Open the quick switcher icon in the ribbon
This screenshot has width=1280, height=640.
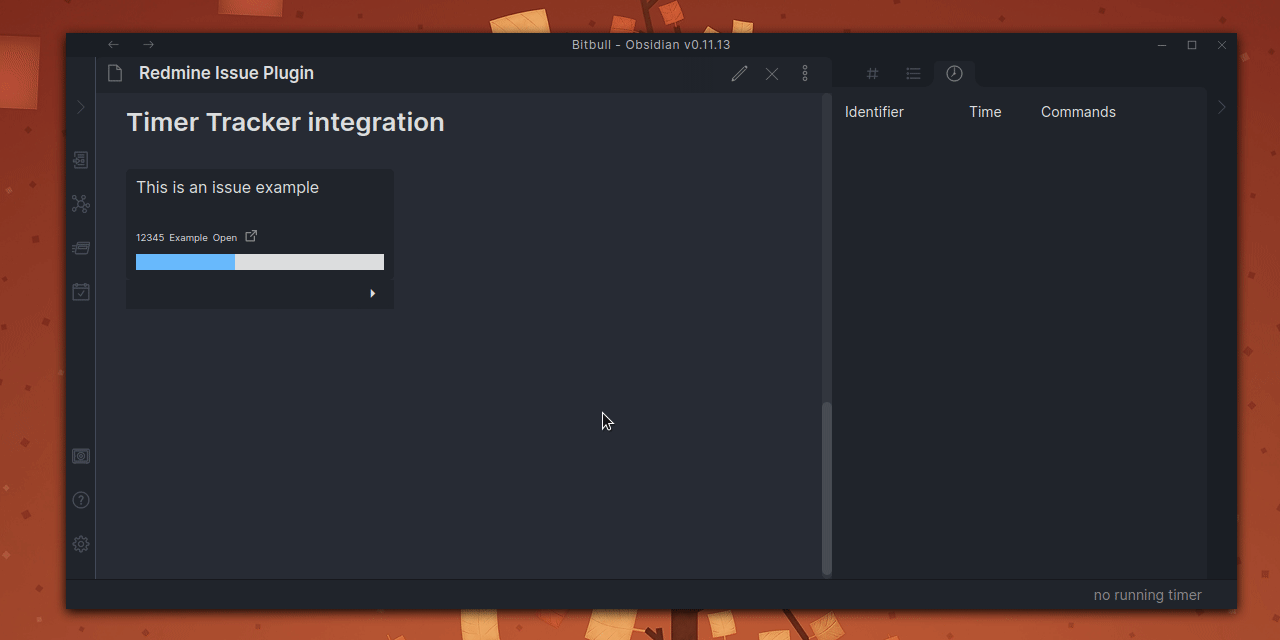(81, 160)
